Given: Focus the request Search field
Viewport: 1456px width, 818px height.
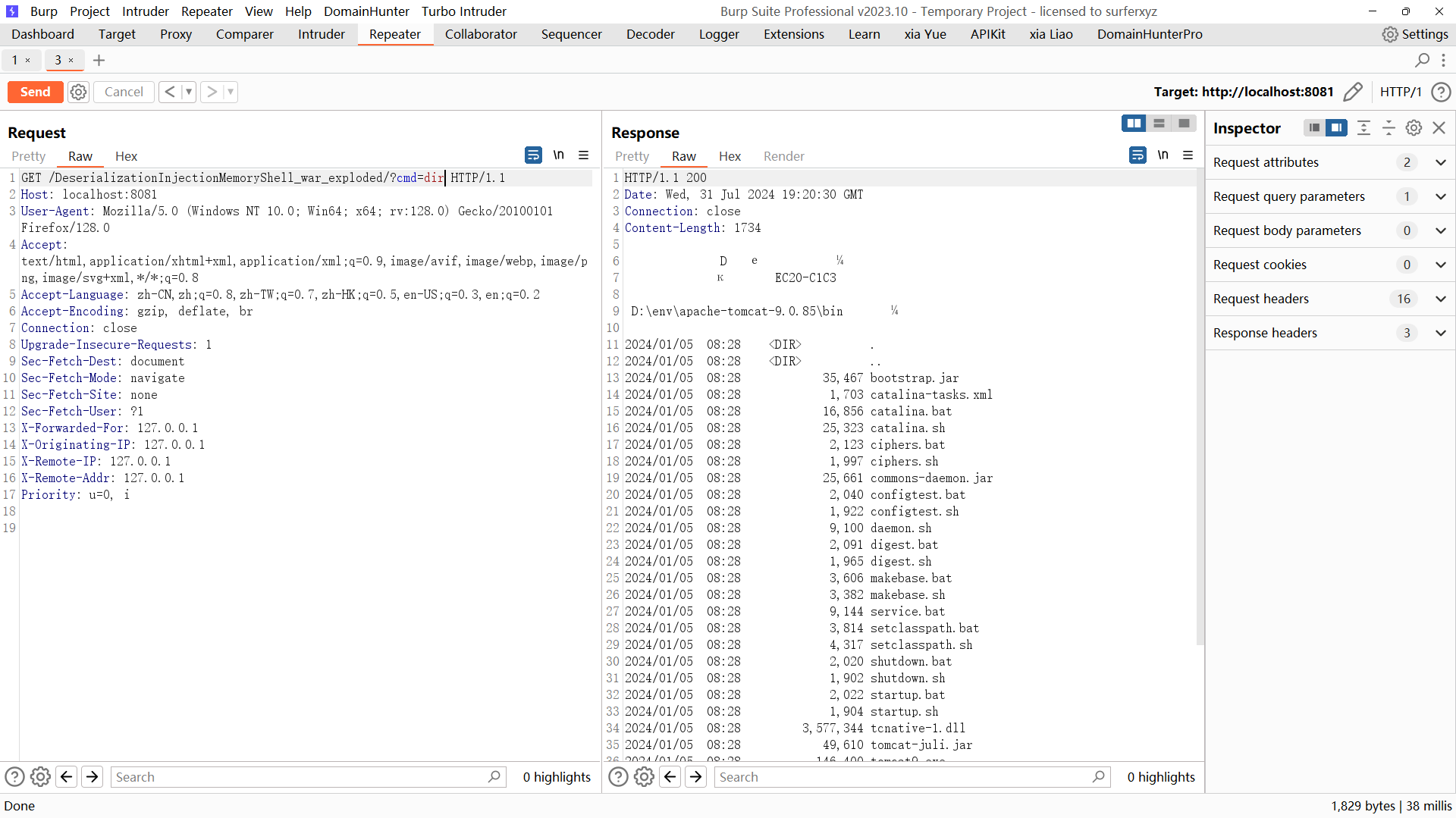Looking at the screenshot, I should coord(309,777).
